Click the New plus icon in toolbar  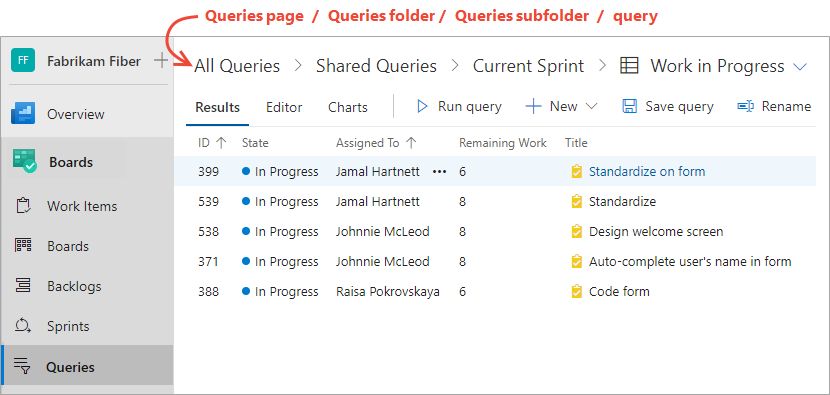point(533,106)
